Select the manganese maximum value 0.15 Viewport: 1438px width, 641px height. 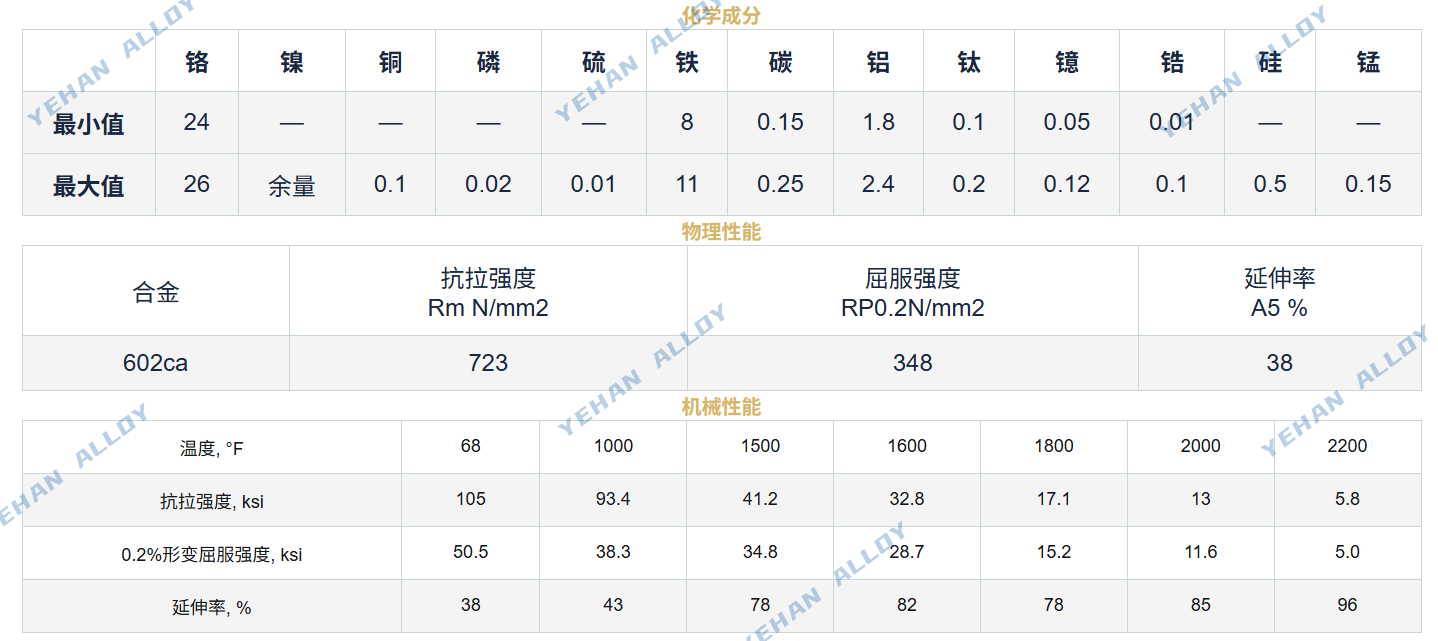[x=1368, y=184]
